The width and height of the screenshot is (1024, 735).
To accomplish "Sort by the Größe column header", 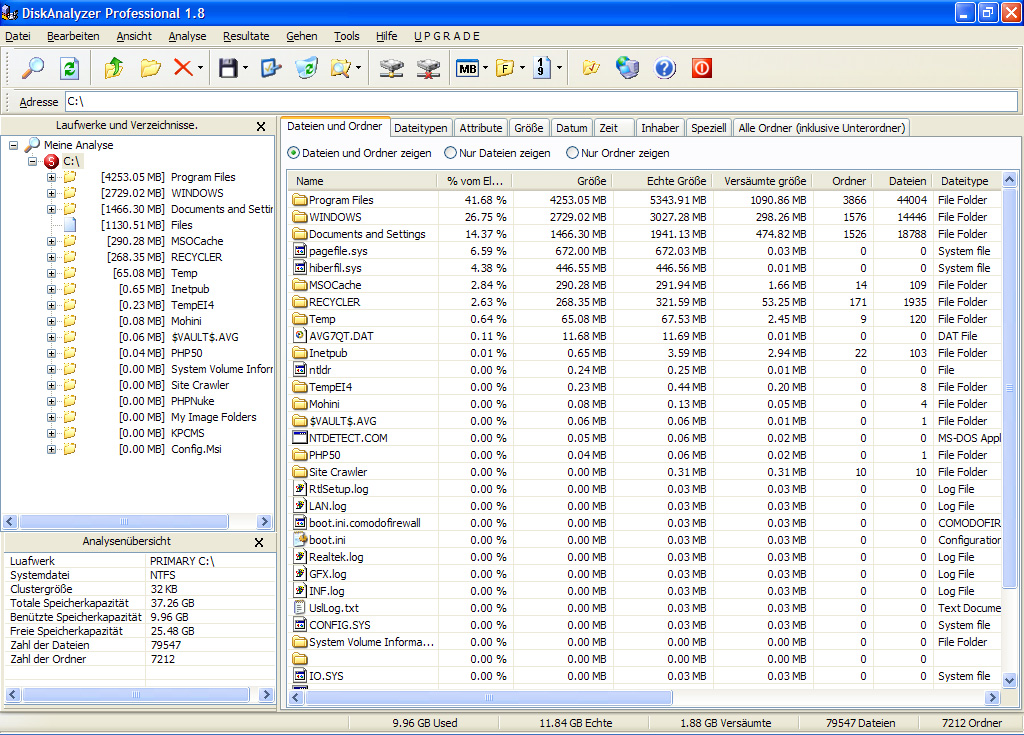I will click(562, 181).
